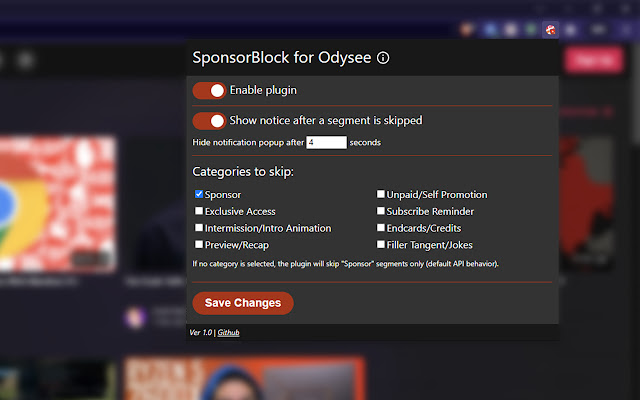Disable the Enable plugin toggle
640x400 pixels.
209,91
